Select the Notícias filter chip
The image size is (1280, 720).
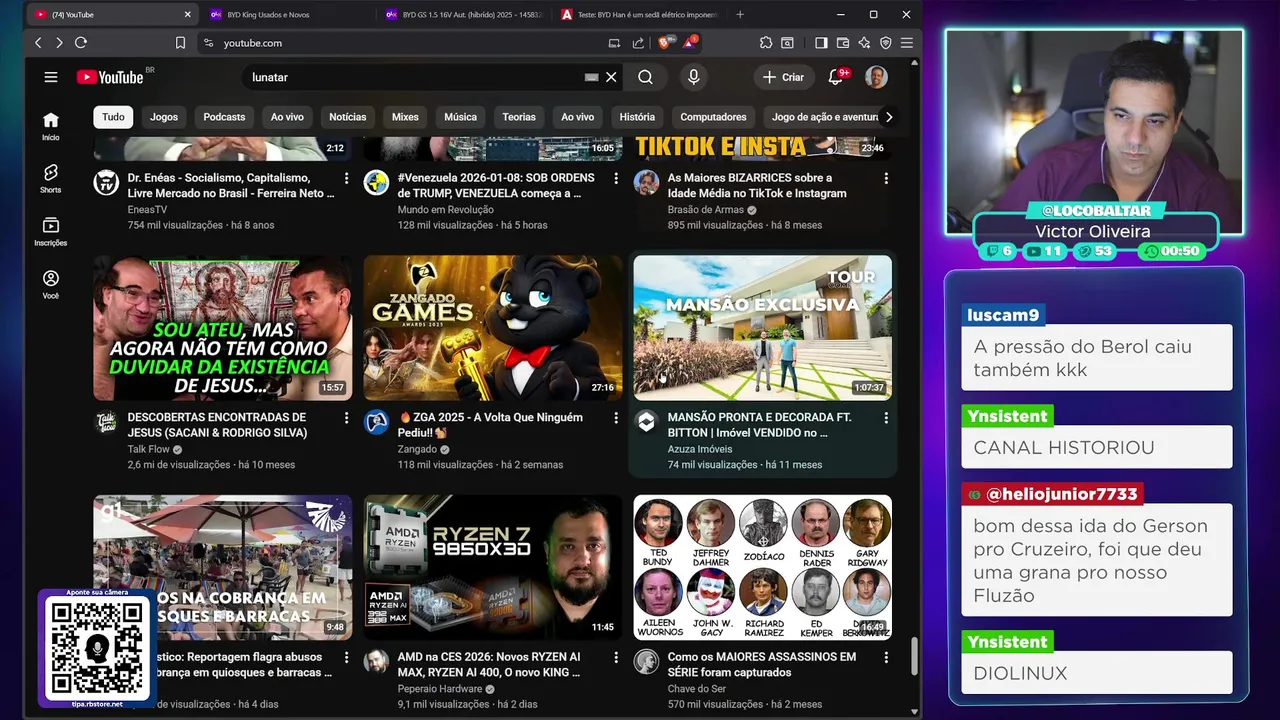[x=348, y=117]
